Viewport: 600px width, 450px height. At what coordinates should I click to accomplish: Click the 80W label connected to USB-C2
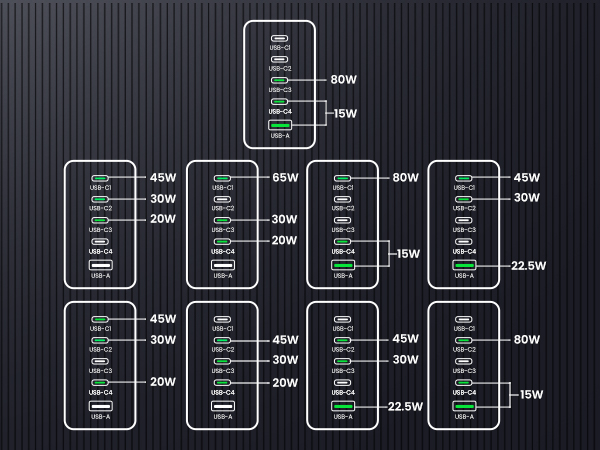527,339
